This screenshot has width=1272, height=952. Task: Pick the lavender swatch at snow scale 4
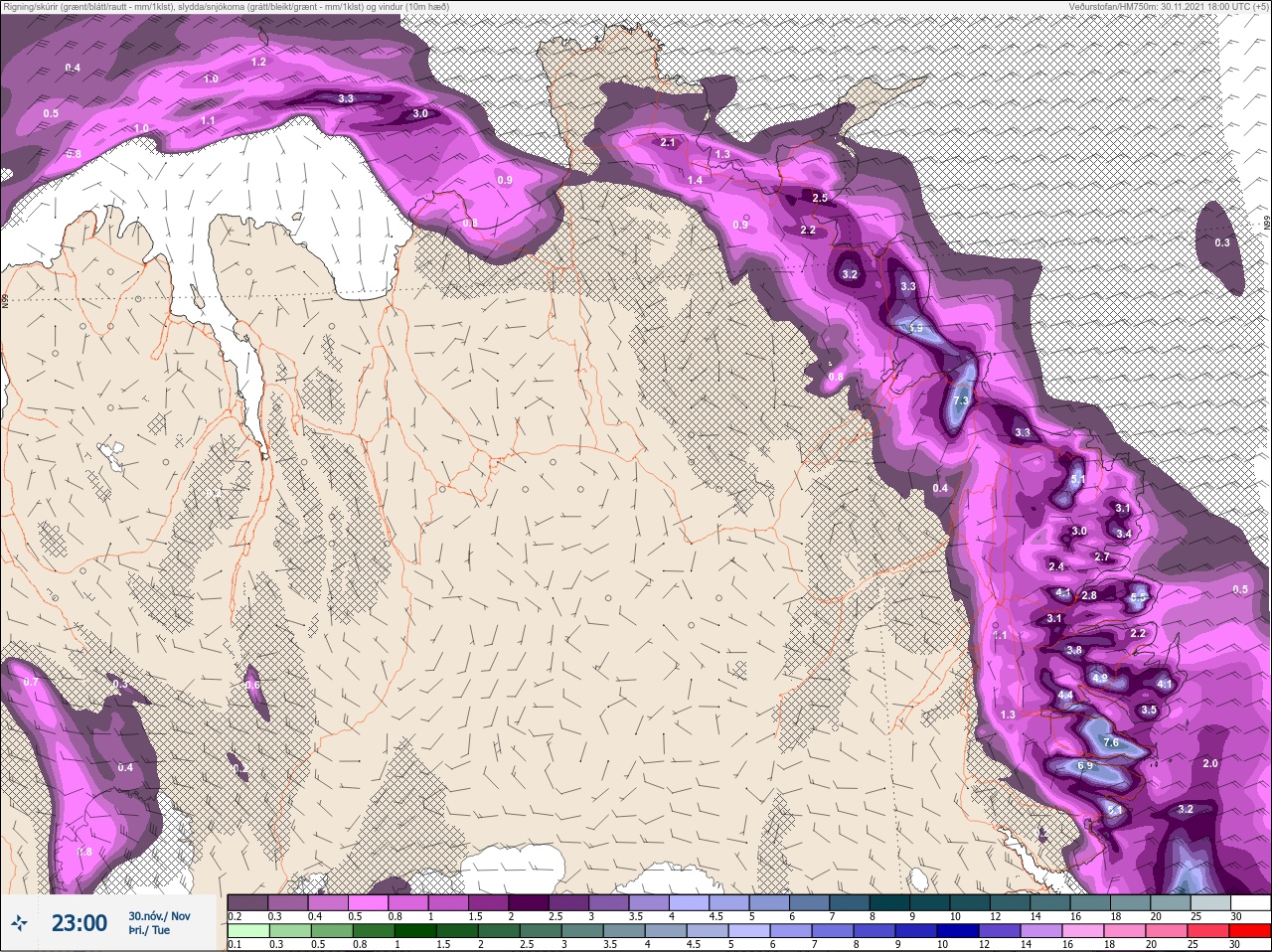click(690, 903)
